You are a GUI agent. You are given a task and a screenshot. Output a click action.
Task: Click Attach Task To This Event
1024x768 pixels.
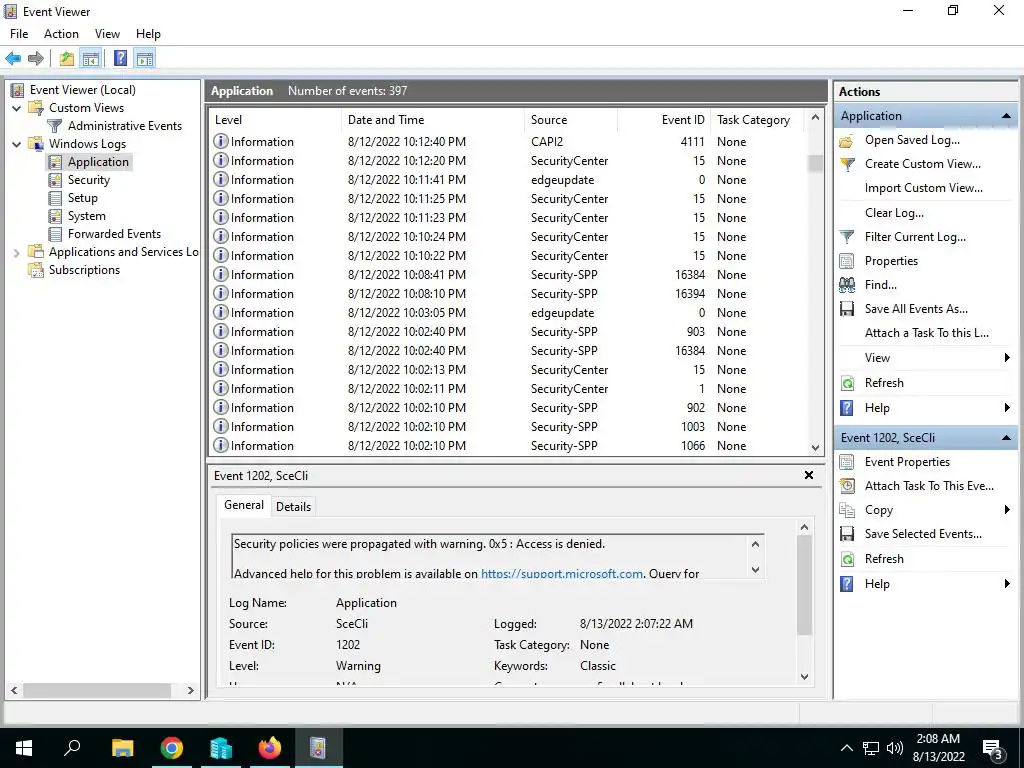tap(929, 486)
